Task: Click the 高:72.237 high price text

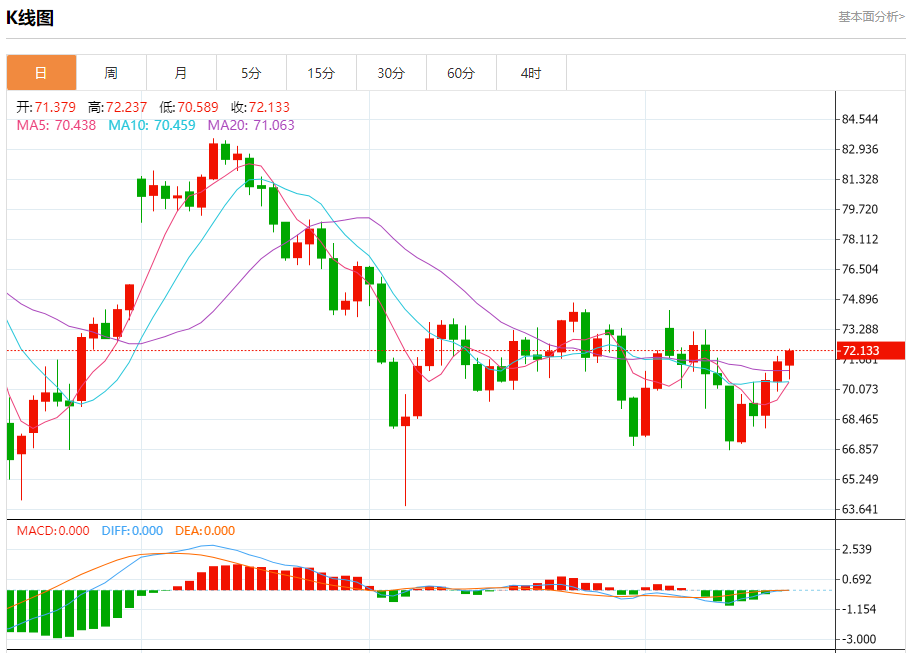Action: tap(117, 107)
